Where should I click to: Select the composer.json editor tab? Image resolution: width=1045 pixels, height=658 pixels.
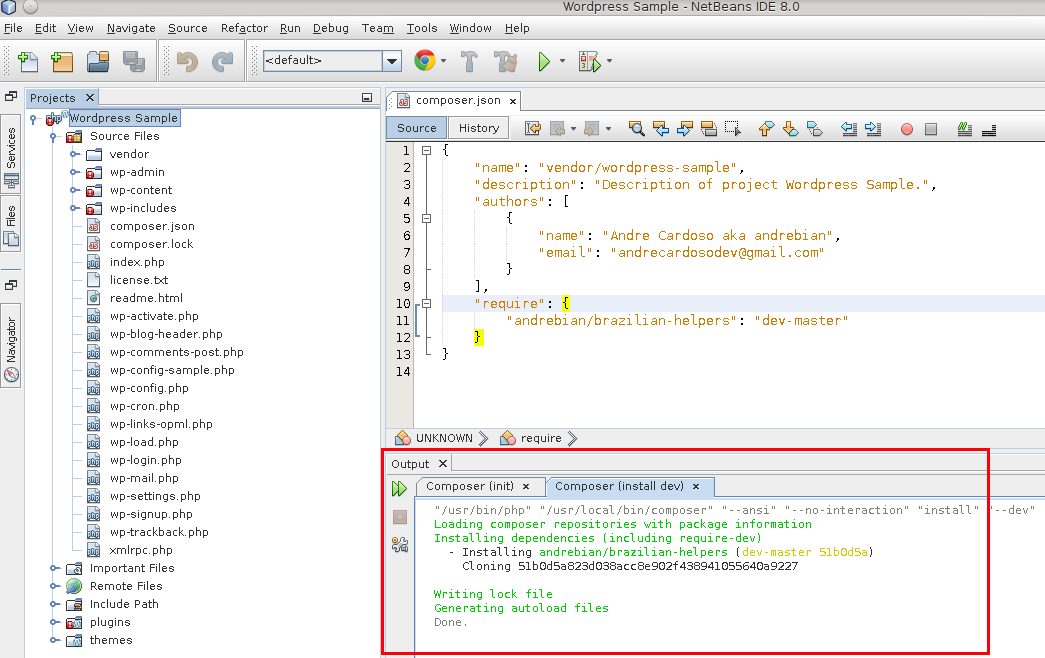coord(458,100)
